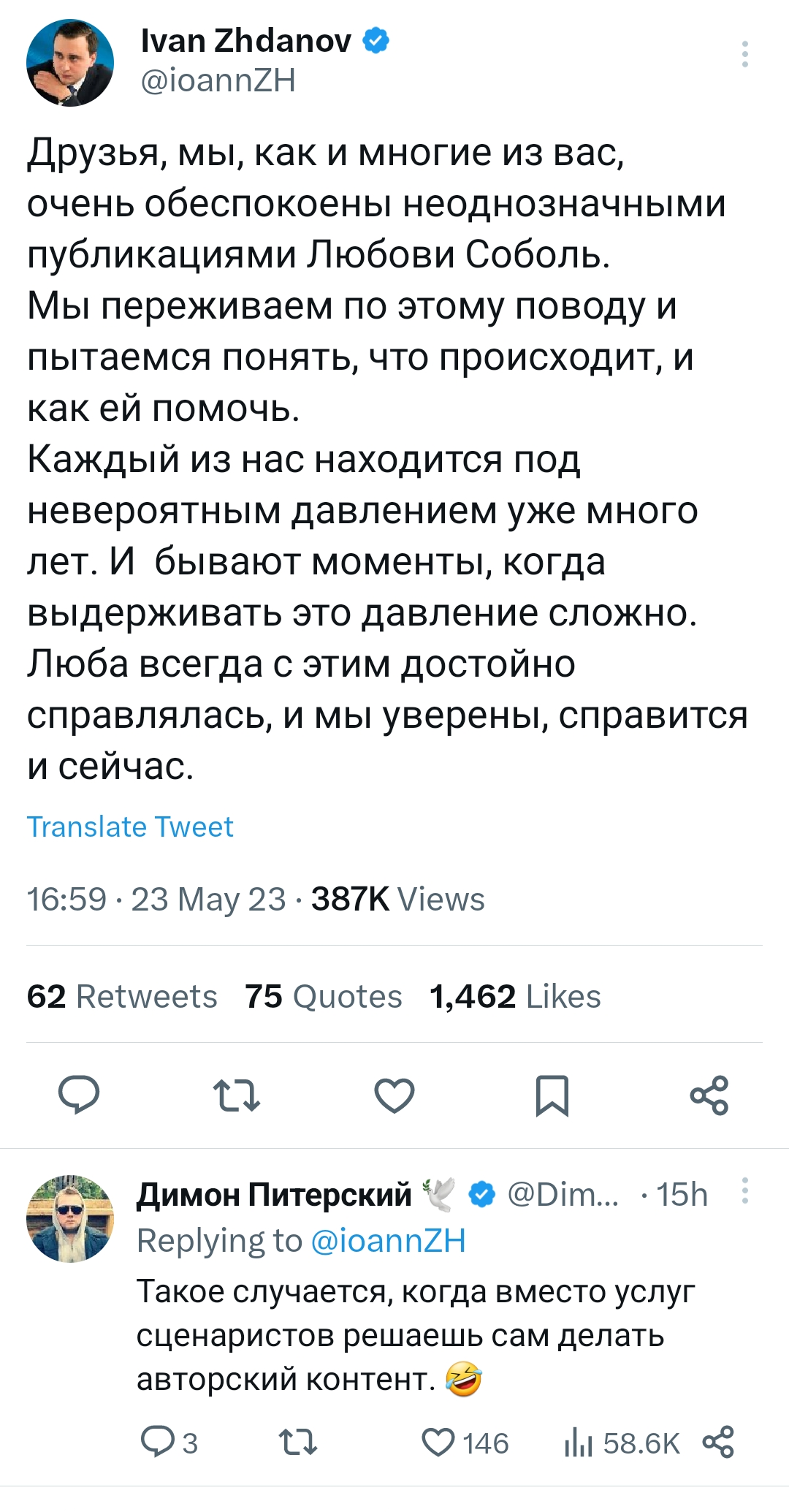
Task: Open more options menu on main tweet
Action: point(744,55)
